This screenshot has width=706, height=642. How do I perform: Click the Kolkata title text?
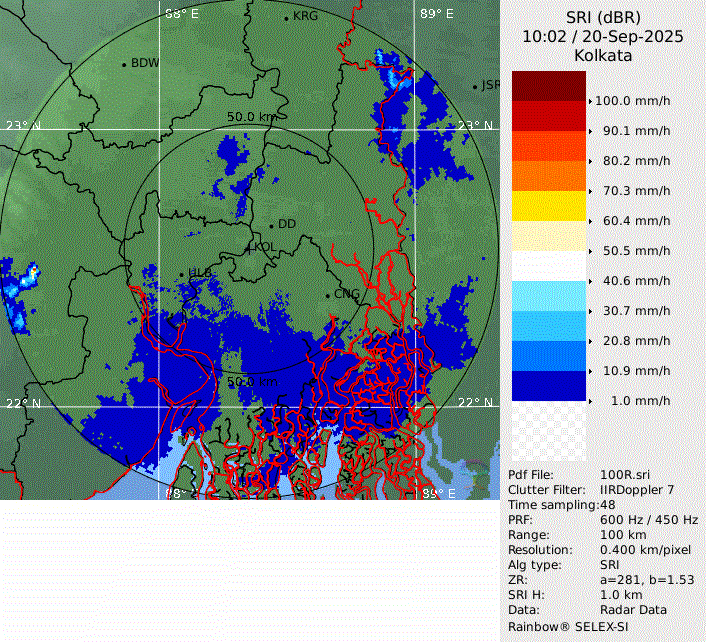pos(602,56)
